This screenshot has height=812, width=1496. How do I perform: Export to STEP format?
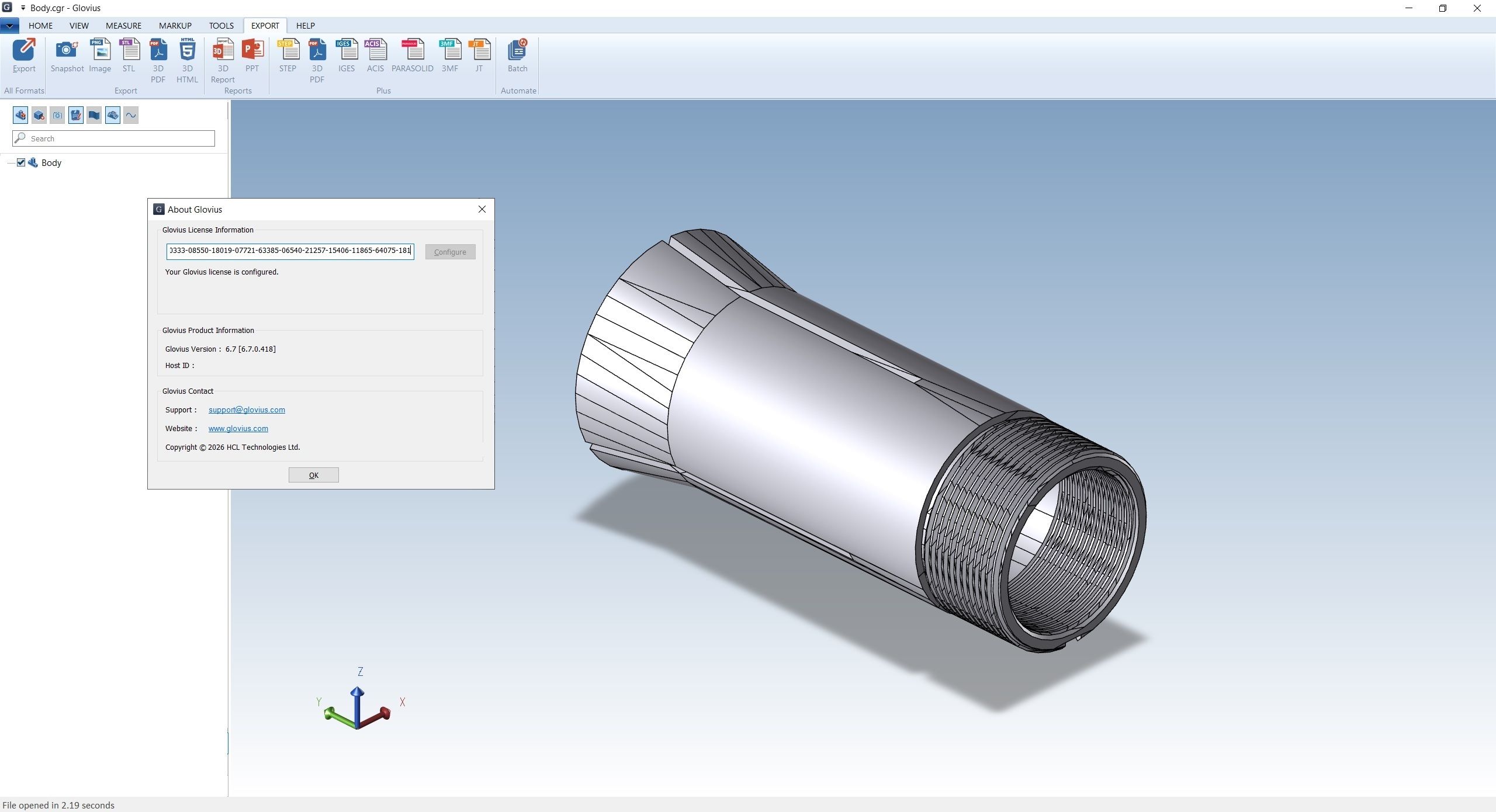[x=288, y=55]
